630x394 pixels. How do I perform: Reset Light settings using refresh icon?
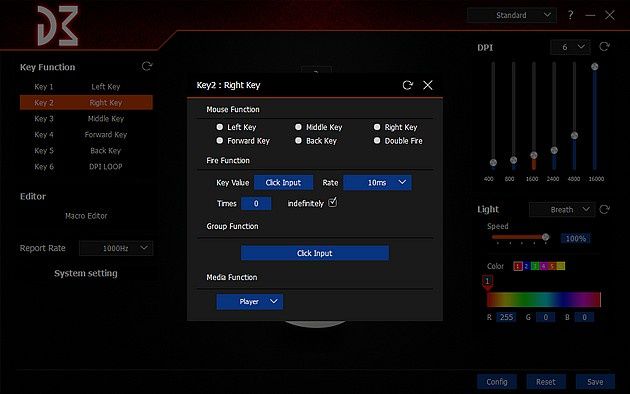click(604, 209)
